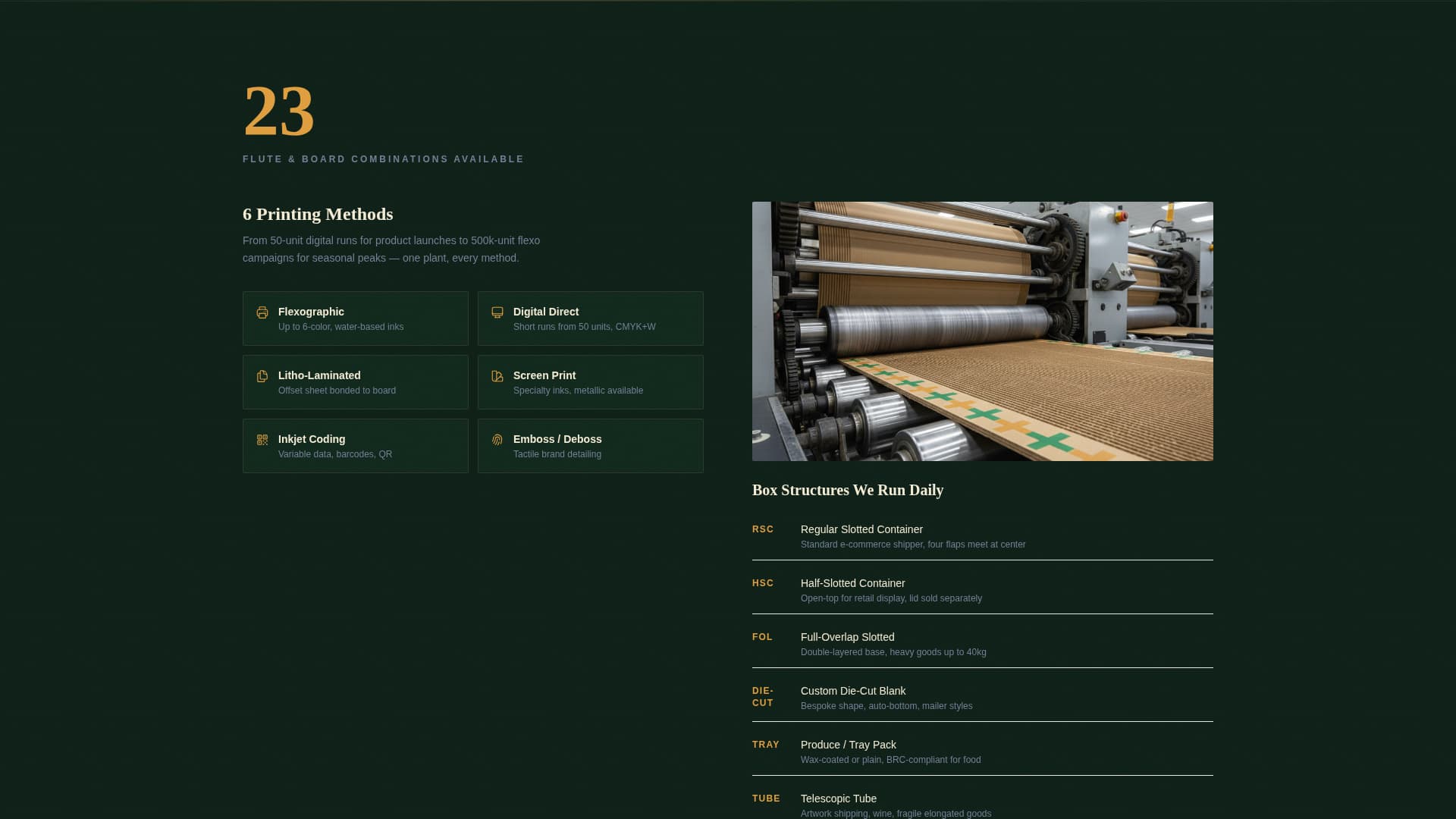Open the Litho-Laminated method card
This screenshot has width=1456, height=819.
pyautogui.click(x=355, y=381)
